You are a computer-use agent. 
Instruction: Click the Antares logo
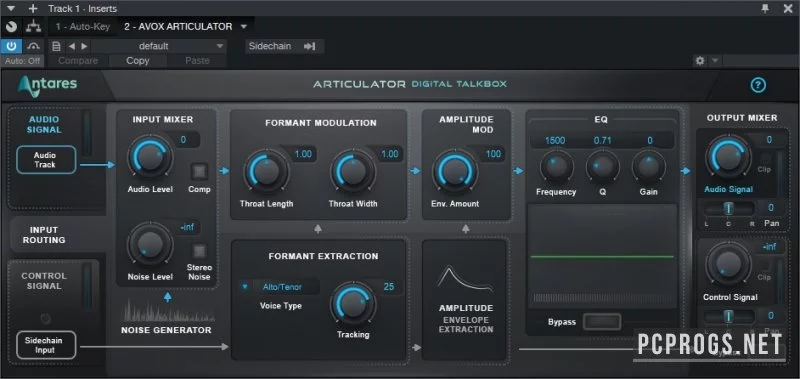click(47, 86)
